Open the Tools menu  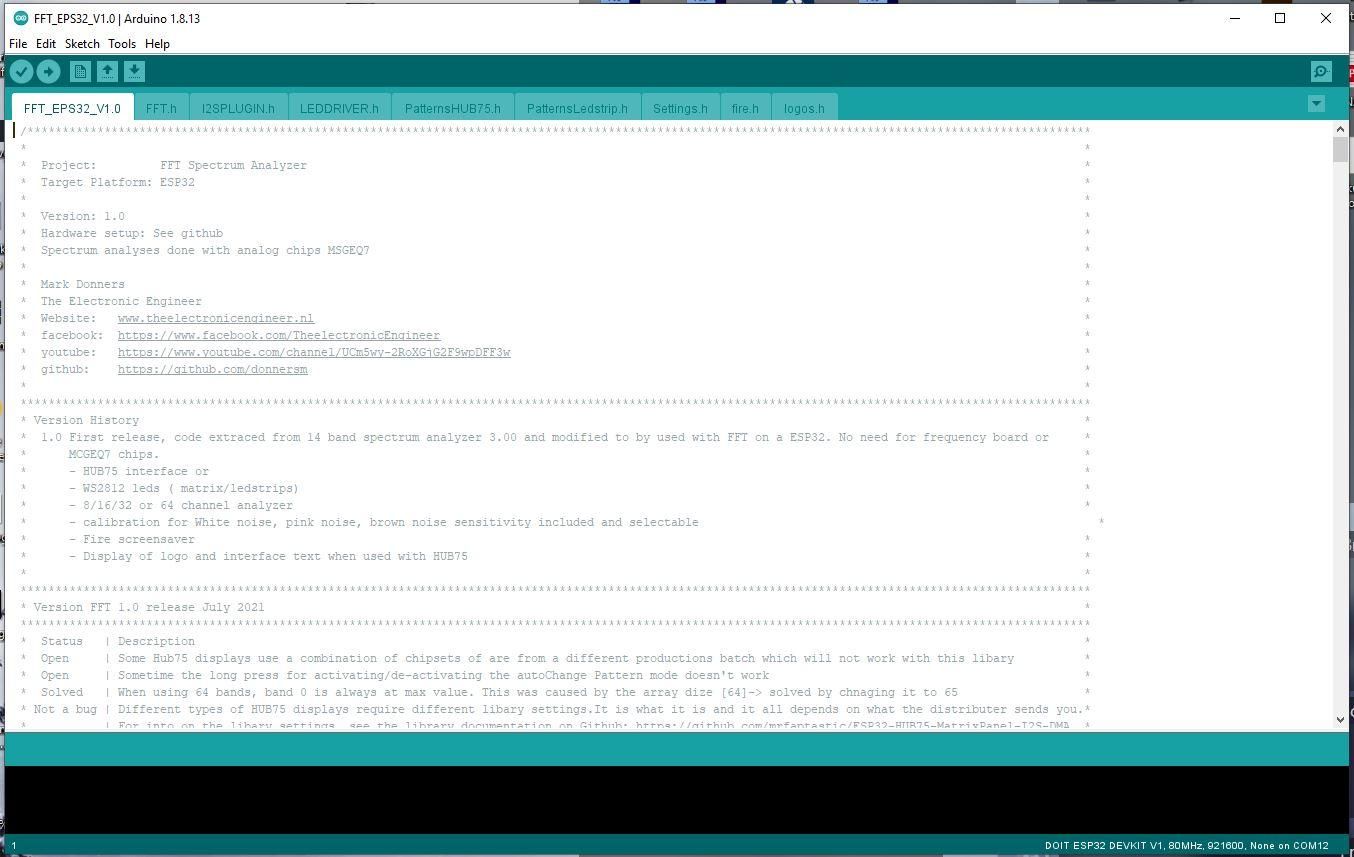[x=122, y=44]
